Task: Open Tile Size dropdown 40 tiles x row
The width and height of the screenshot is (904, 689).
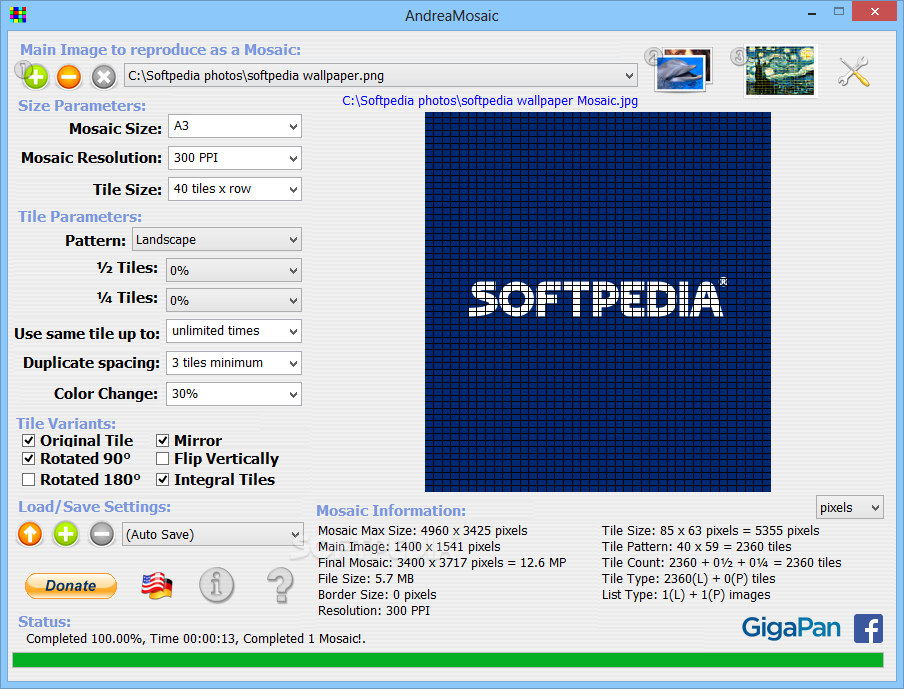Action: click(235, 189)
